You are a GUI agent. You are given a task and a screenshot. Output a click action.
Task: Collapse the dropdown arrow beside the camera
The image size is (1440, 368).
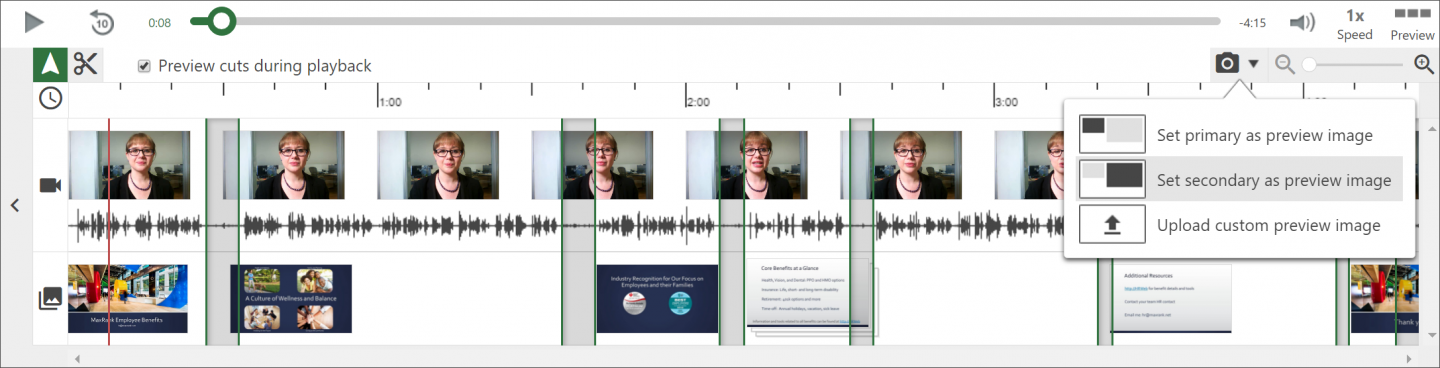[1253, 64]
